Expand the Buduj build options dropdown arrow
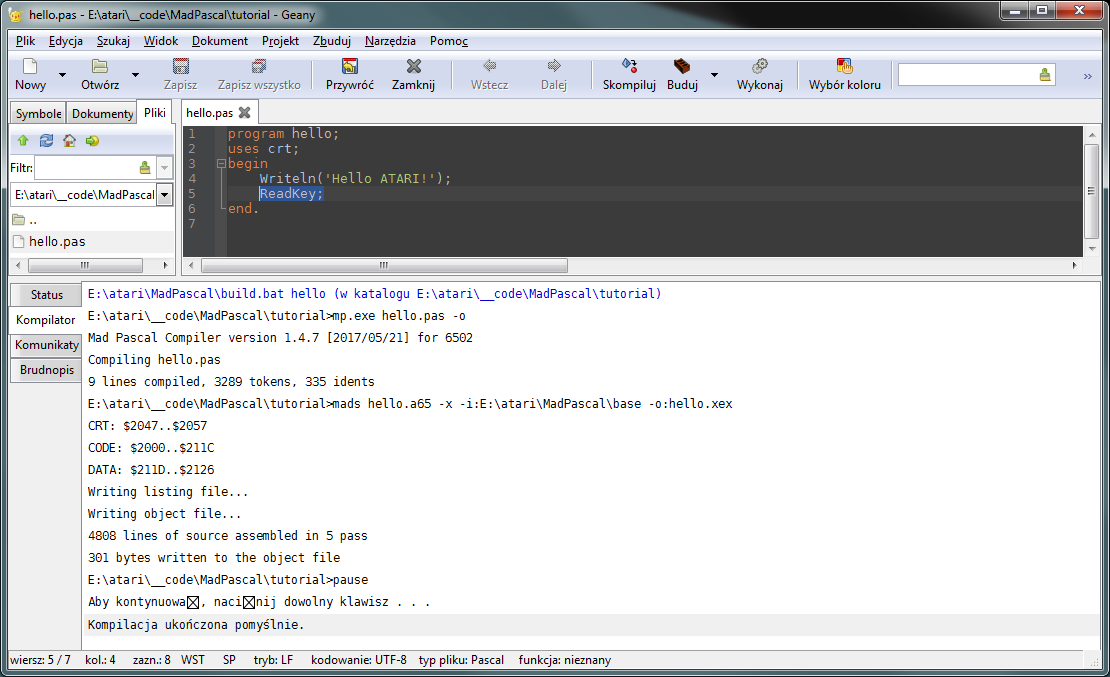 point(714,75)
